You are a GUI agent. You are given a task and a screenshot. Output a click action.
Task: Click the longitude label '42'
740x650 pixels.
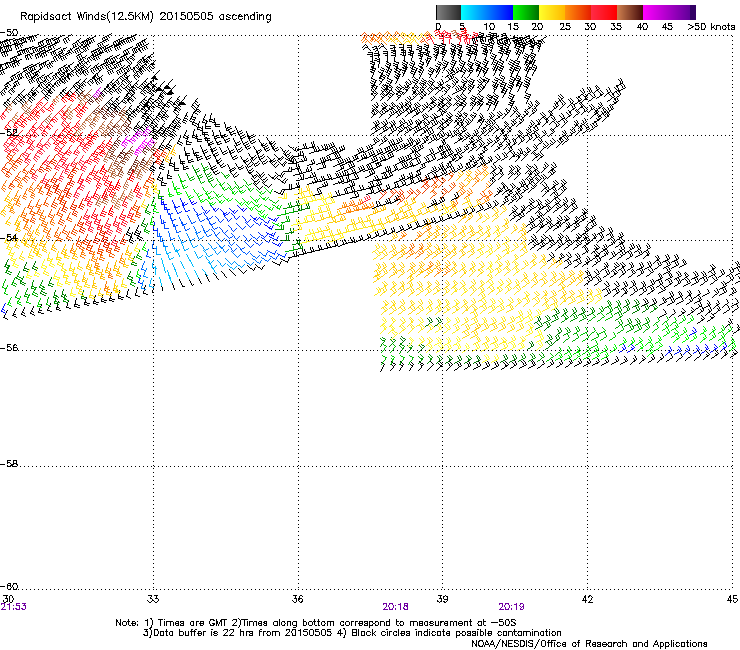coord(587,599)
